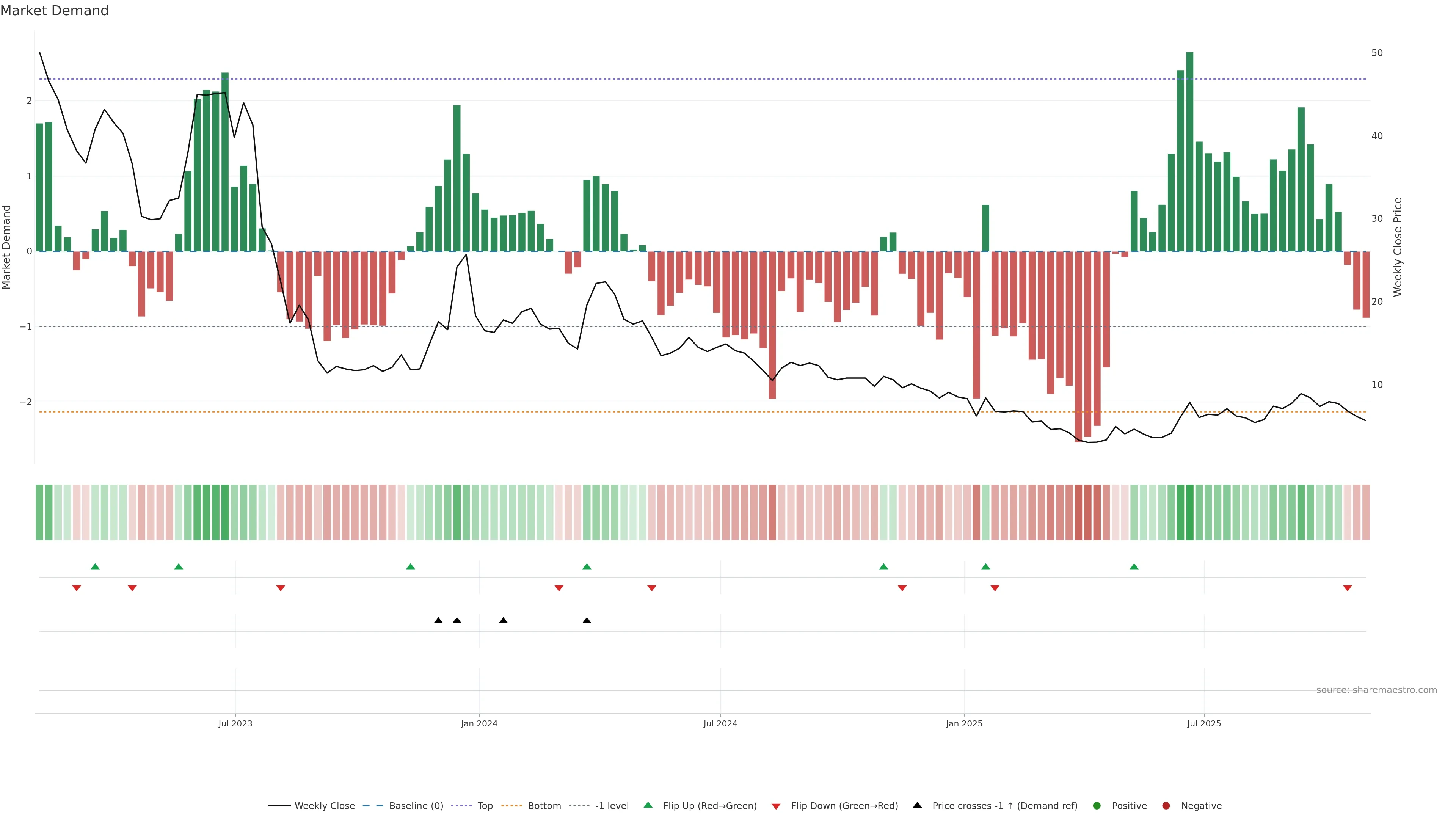The image size is (1456, 819).
Task: Click Price crosses -1 black triangle legend icon
Action: click(917, 805)
